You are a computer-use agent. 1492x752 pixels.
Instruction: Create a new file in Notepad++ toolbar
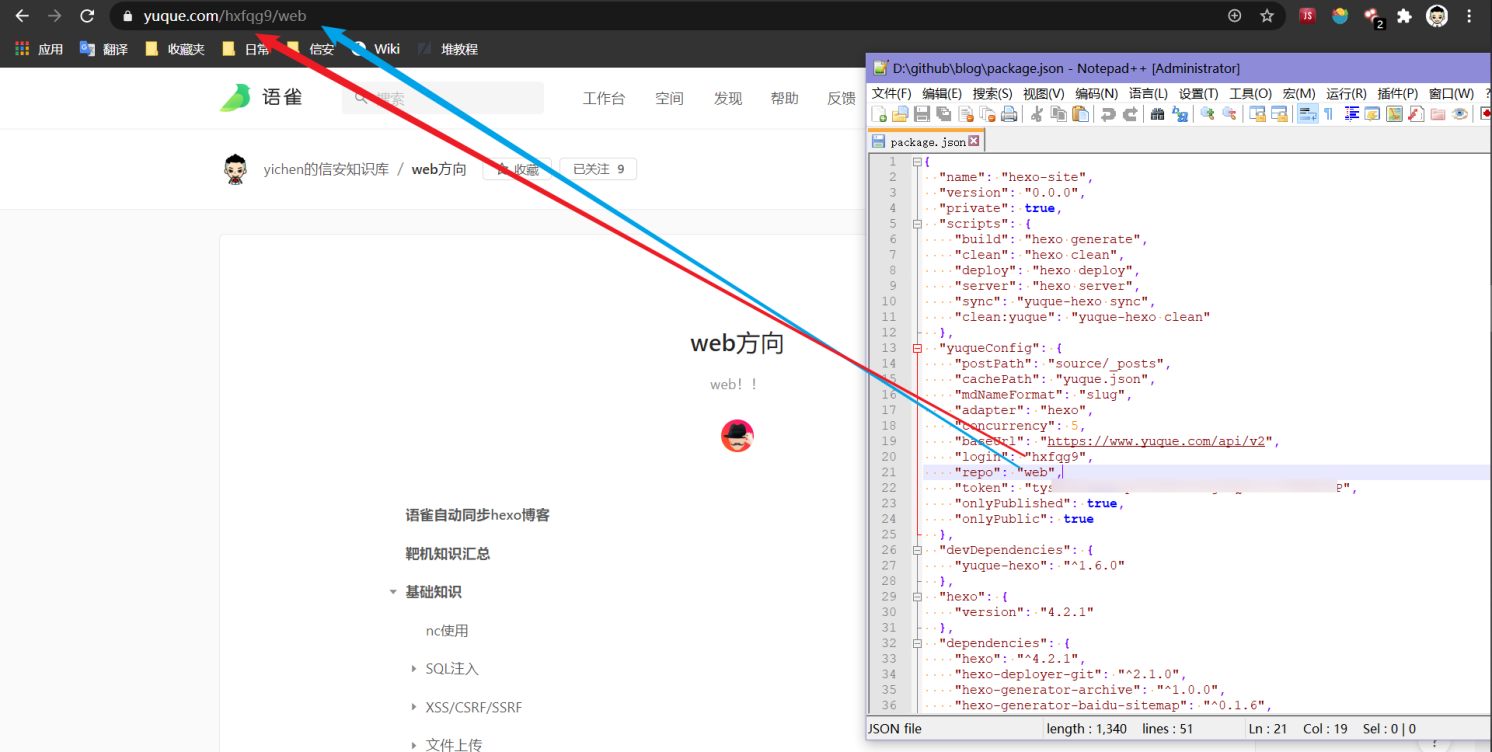tap(880, 114)
